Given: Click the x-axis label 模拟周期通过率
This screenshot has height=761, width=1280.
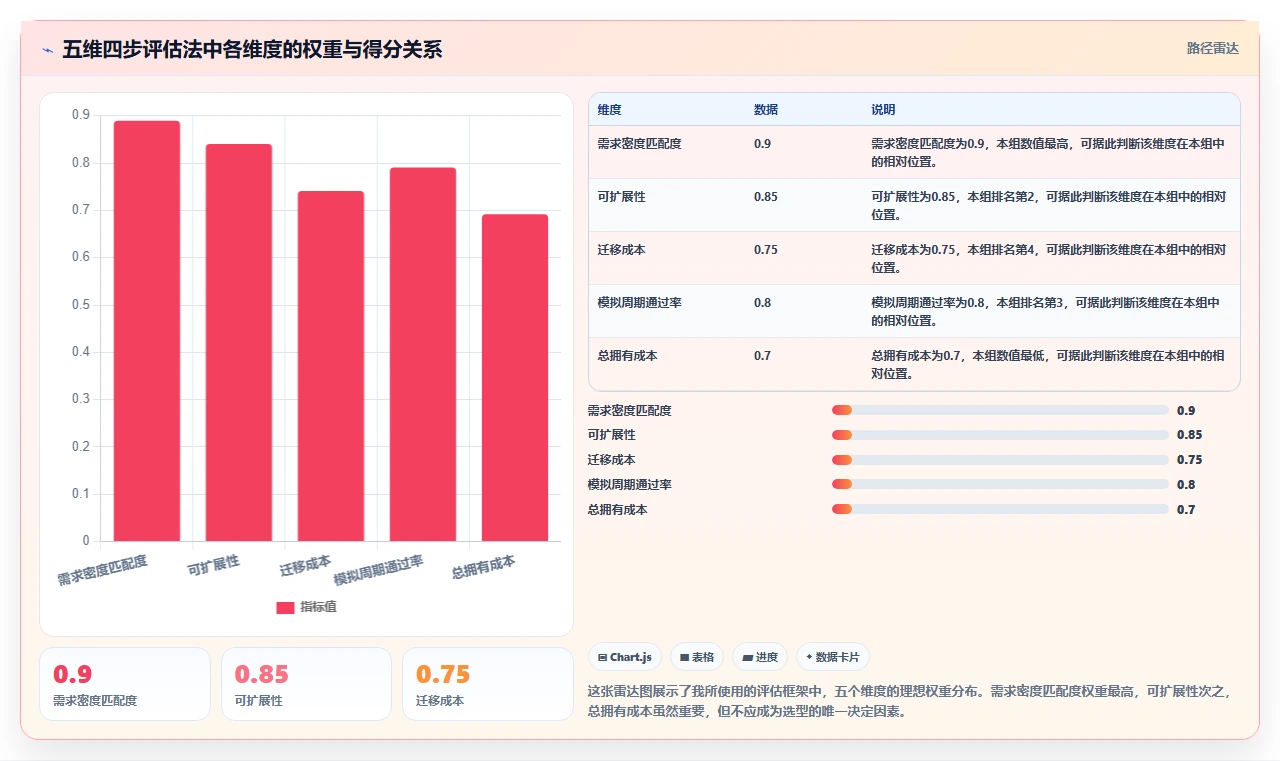Looking at the screenshot, I should pyautogui.click(x=379, y=571).
